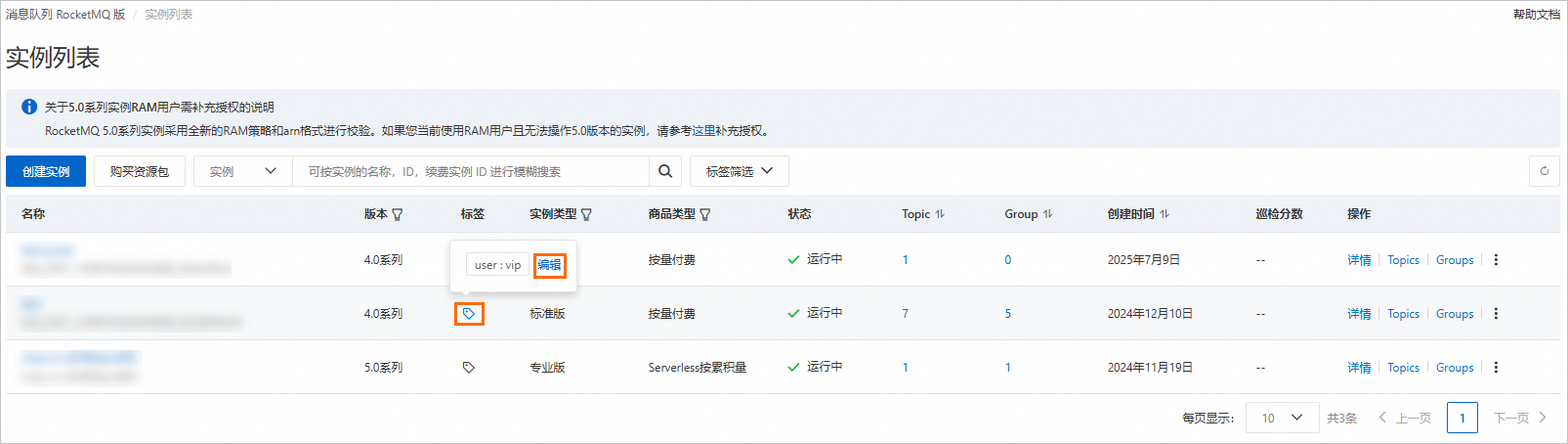
Task: Expand the 标签筛选 dropdown
Action: 739,171
